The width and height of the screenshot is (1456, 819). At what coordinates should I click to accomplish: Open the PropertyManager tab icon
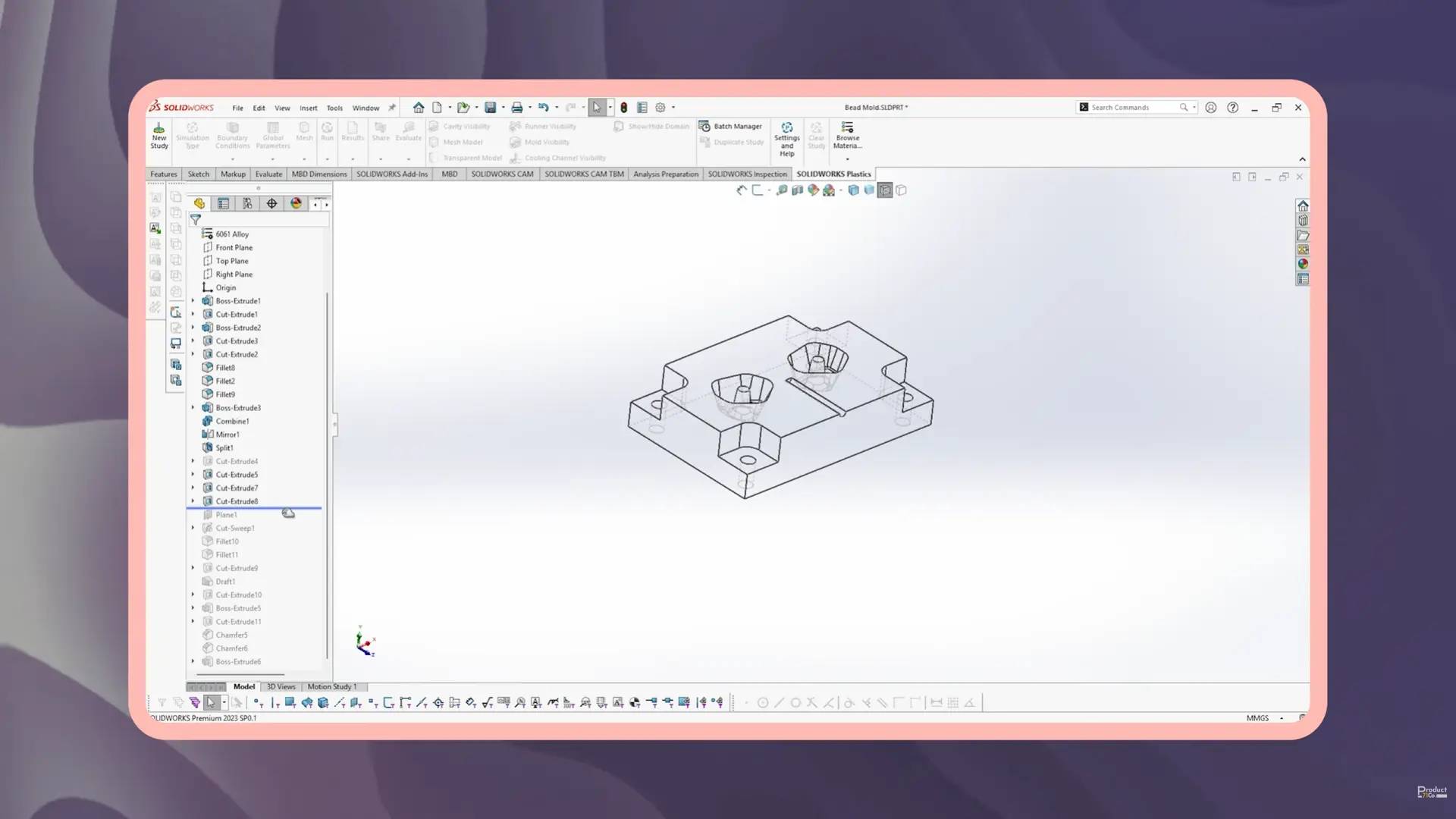click(223, 203)
